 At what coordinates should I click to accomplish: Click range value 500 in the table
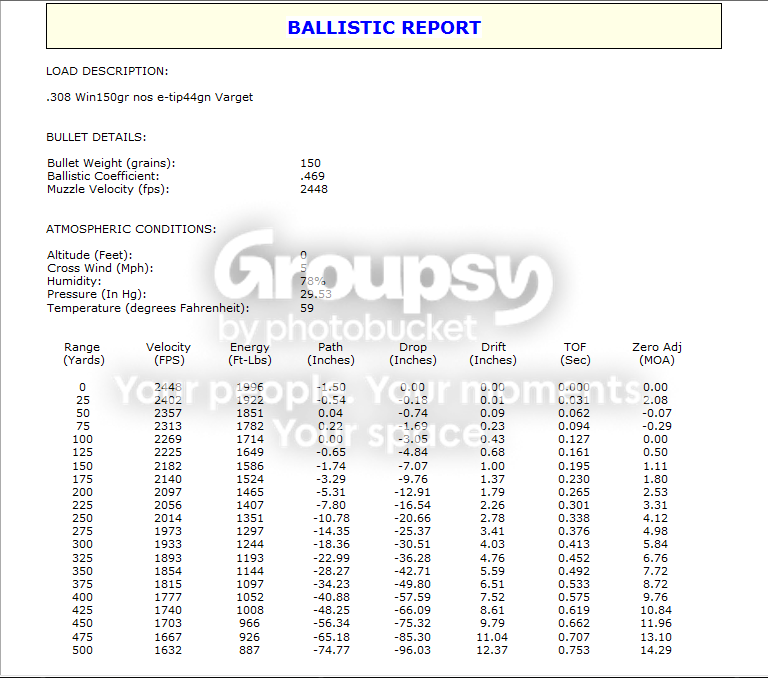[x=82, y=650]
